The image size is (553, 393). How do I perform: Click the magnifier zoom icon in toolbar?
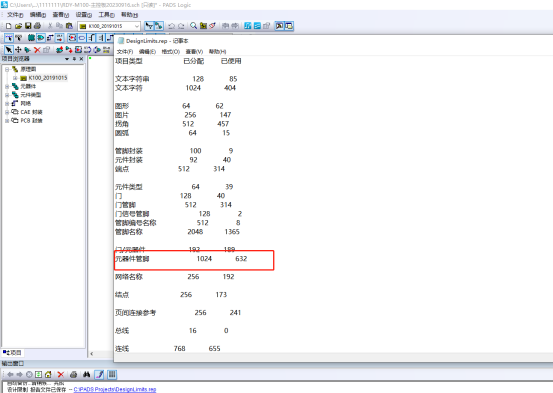point(193,26)
